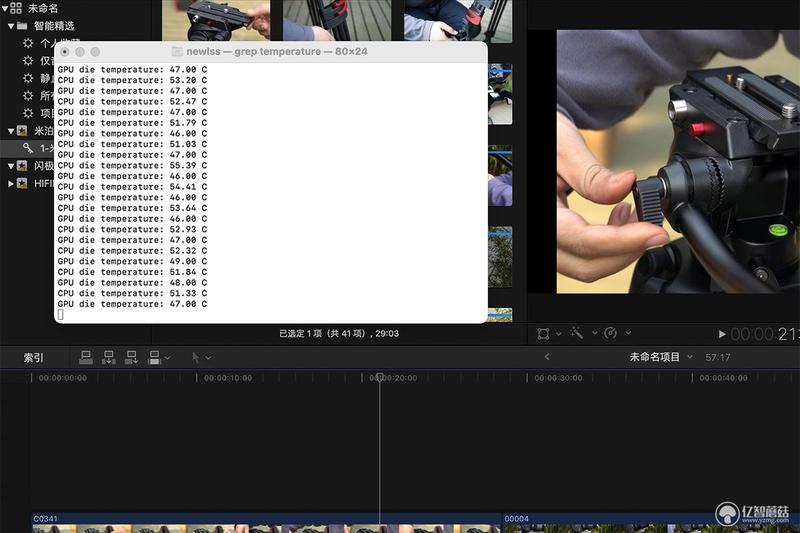This screenshot has width=800, height=533.
Task: Click the Terminal cursor block on last line
Action: tap(61, 315)
